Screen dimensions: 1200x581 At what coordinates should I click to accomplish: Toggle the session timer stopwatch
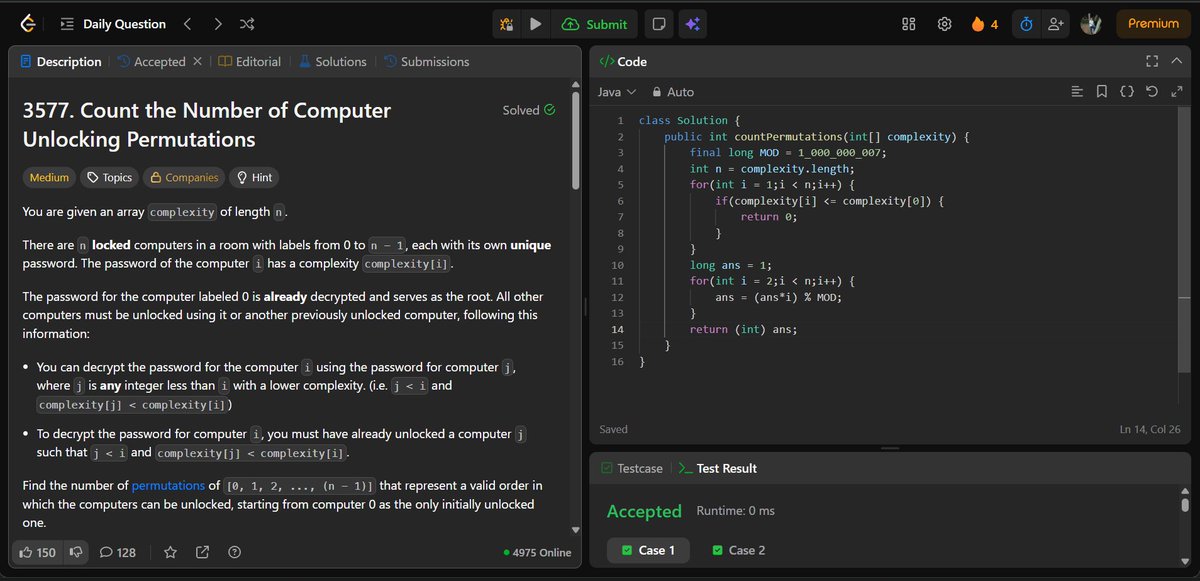tap(1026, 23)
